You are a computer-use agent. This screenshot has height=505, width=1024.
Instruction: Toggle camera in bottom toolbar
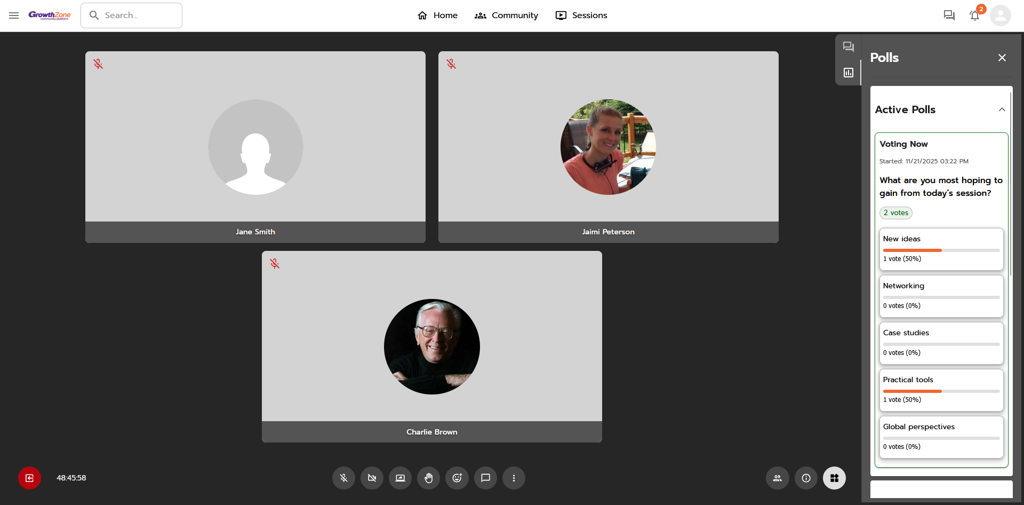coord(372,478)
